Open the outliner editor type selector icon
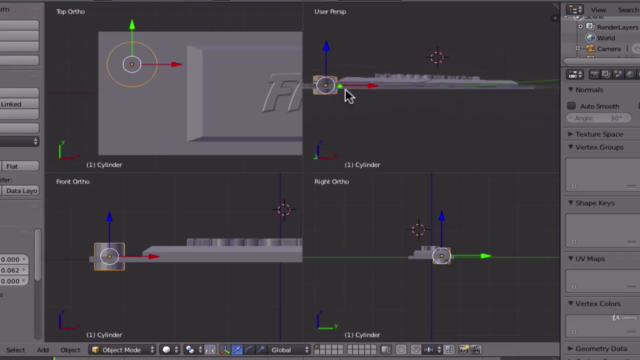Viewport: 640px width, 360px height. pos(575,9)
